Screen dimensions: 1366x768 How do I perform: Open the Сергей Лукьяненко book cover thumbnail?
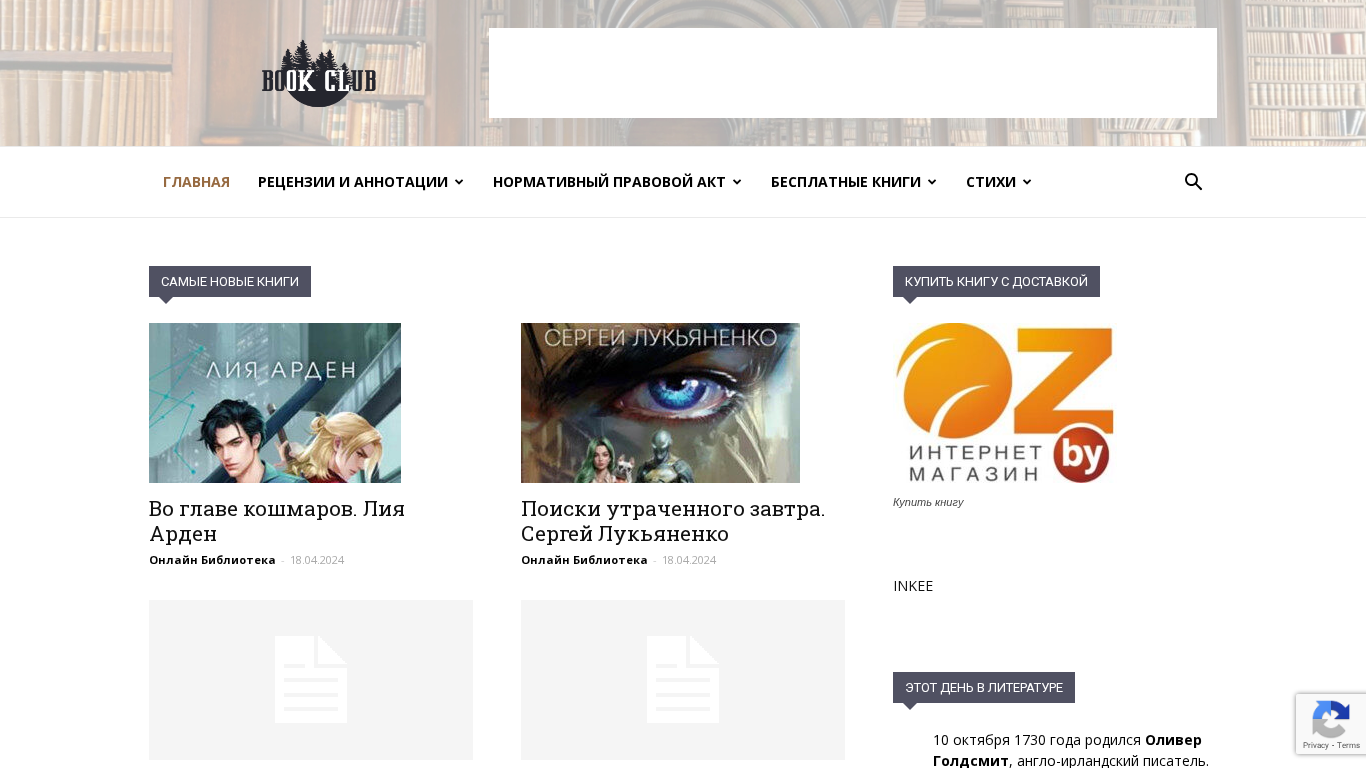click(660, 403)
